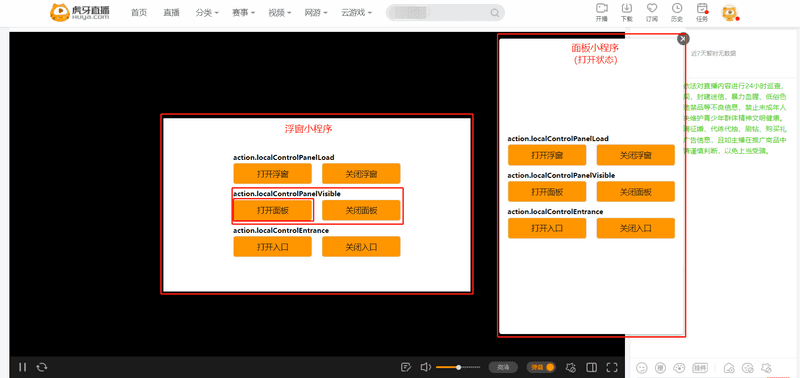Click the 浮窗小程序 heading text
The image size is (800, 378).
point(309,129)
